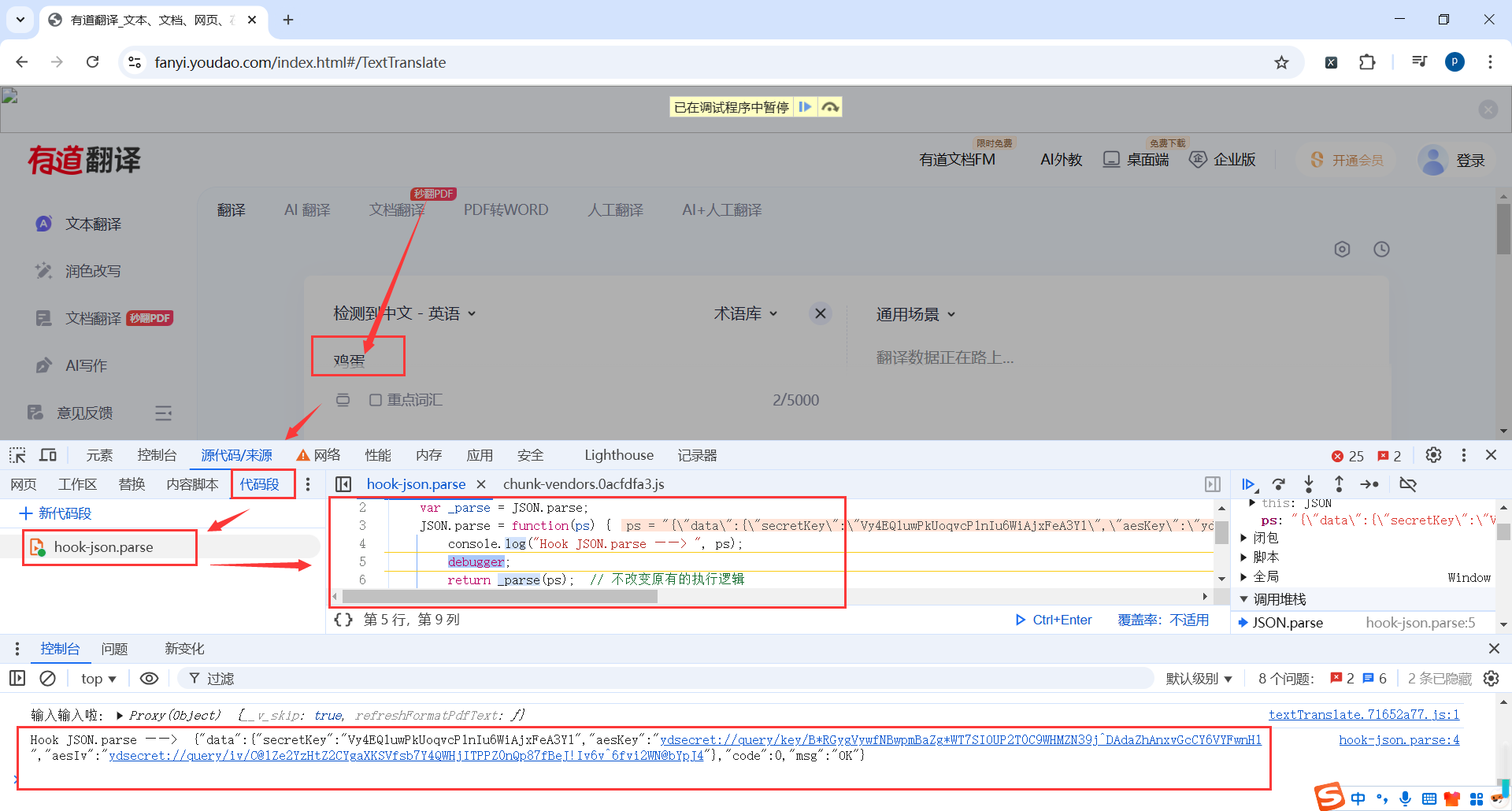The width and height of the screenshot is (1512, 811).
Task: Reload the Youdao translate page
Action: (x=92, y=62)
